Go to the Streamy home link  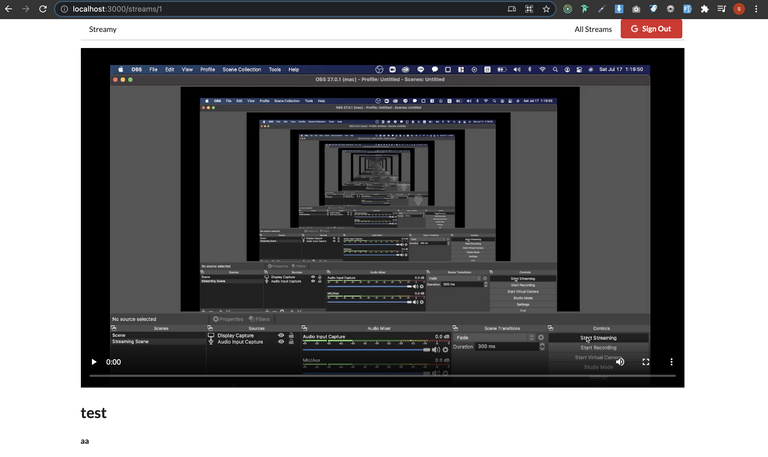103,29
